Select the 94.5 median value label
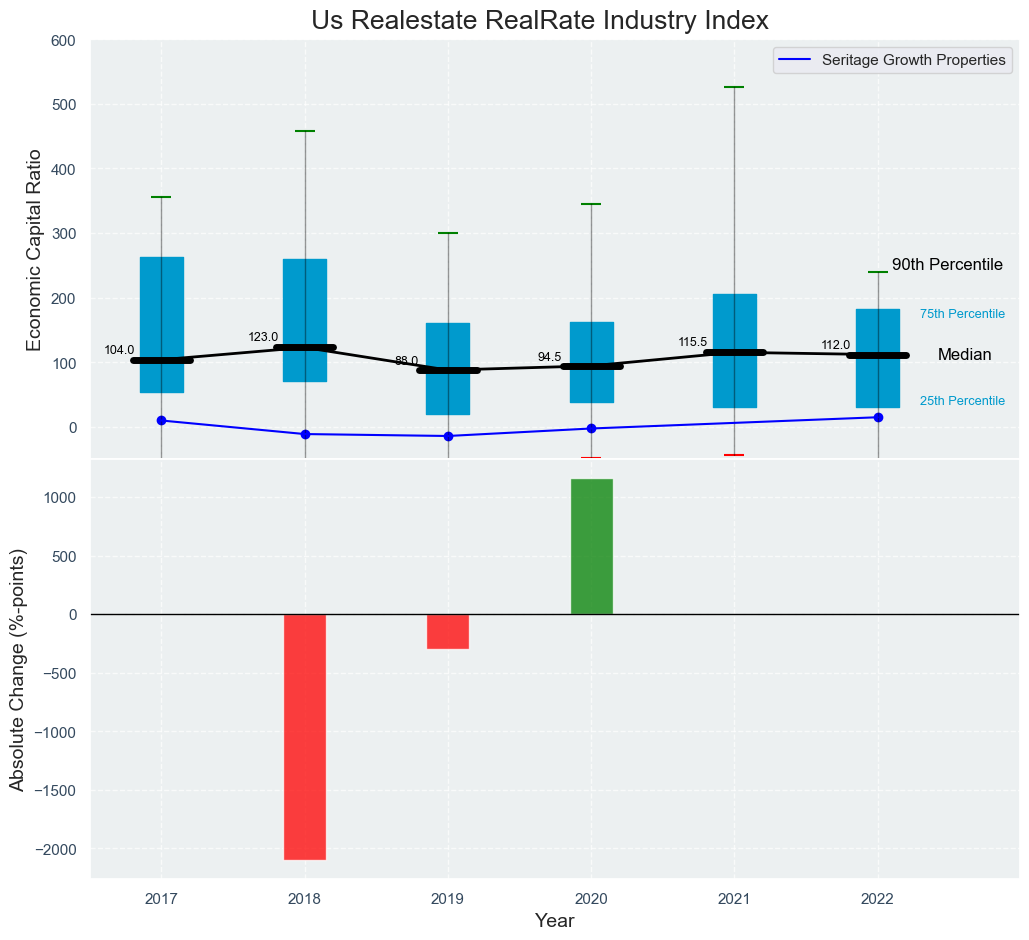This screenshot has height=940, width=1029. (x=549, y=357)
